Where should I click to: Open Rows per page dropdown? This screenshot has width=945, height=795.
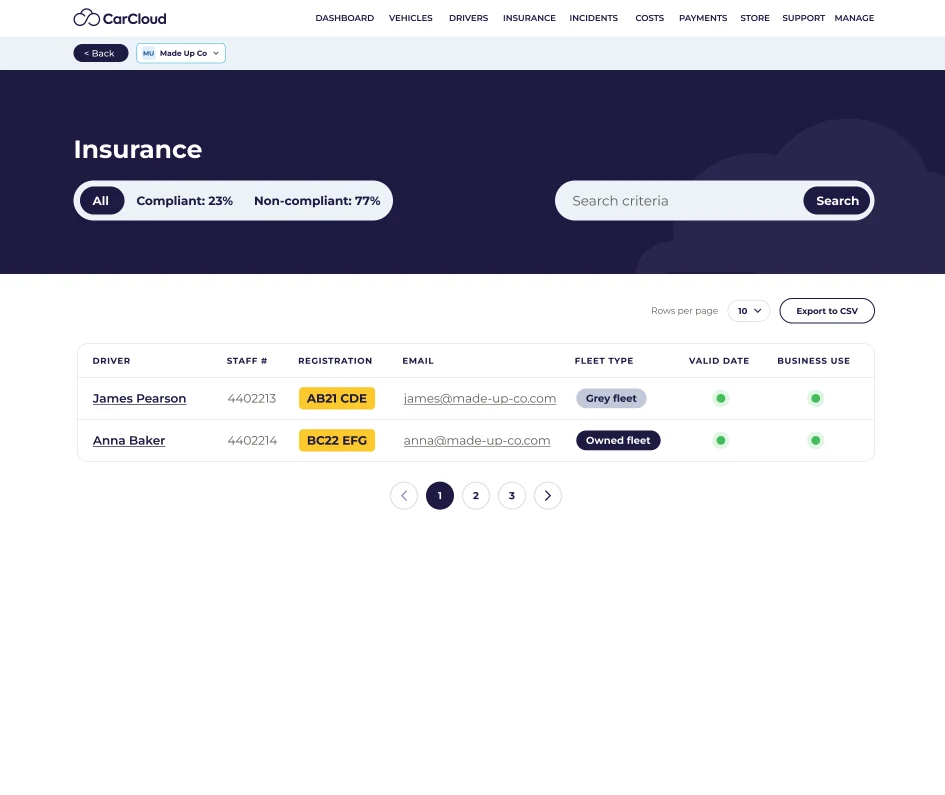pos(749,311)
